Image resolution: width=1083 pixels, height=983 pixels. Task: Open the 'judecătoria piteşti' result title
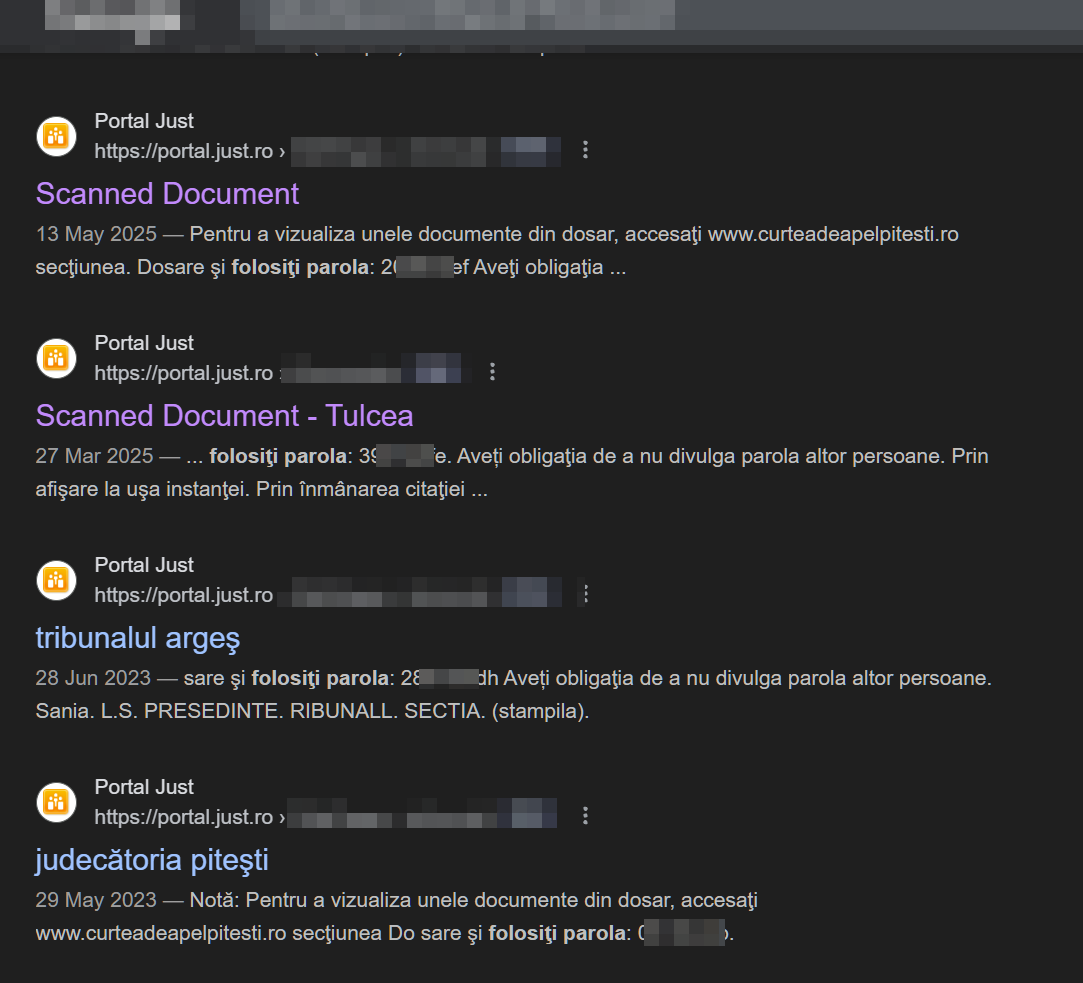coord(152,860)
